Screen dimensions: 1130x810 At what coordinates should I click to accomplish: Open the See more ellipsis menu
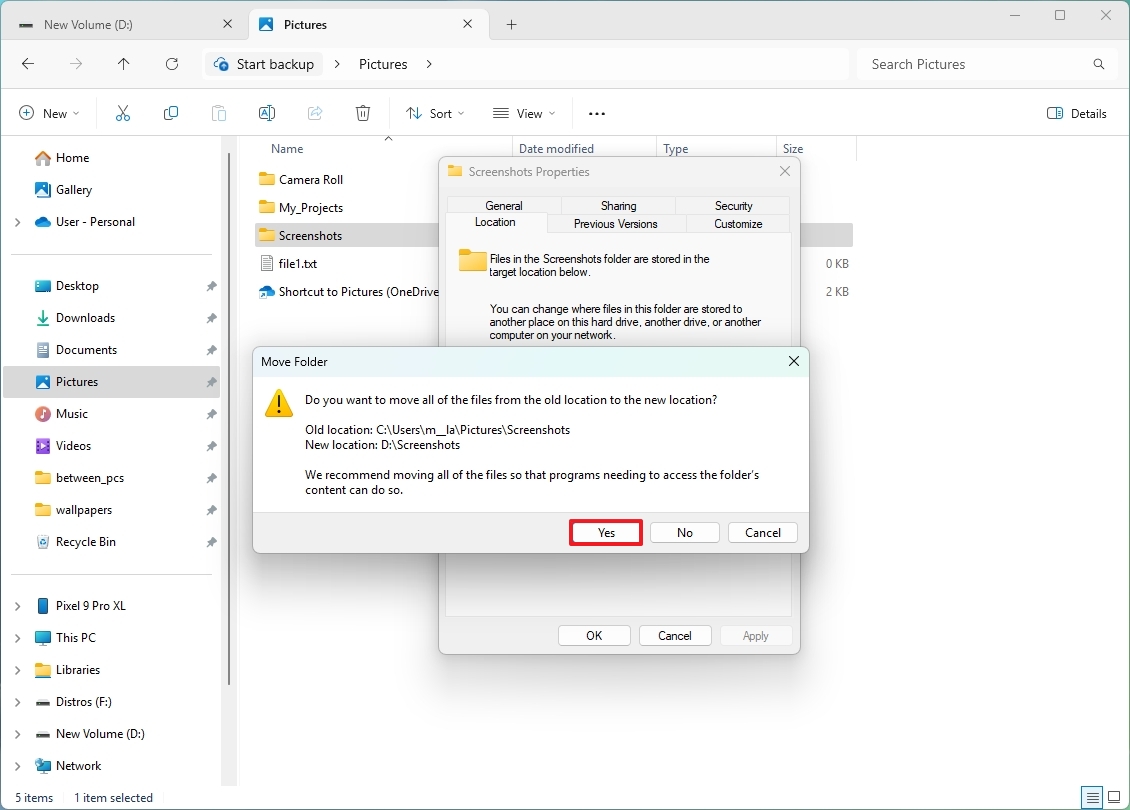point(597,114)
